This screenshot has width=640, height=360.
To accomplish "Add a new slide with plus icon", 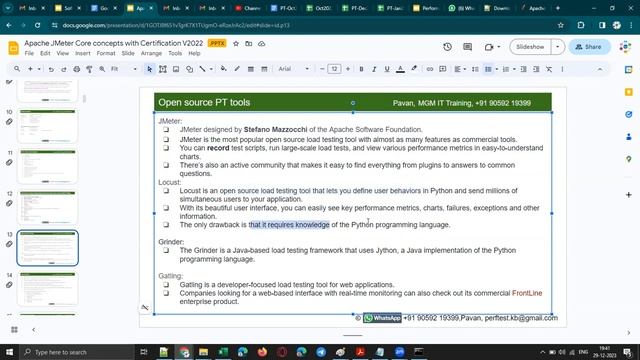I will tap(30, 69).
